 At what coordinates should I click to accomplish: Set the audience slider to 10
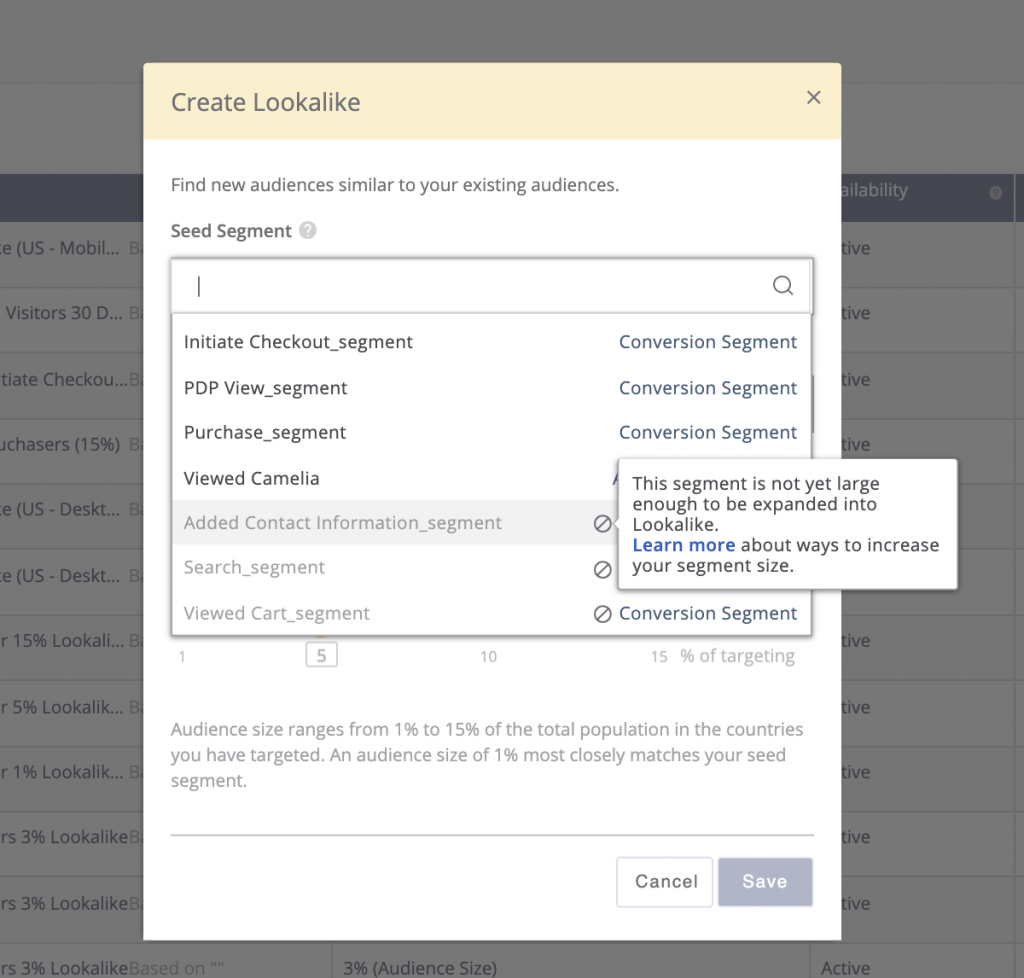[488, 656]
